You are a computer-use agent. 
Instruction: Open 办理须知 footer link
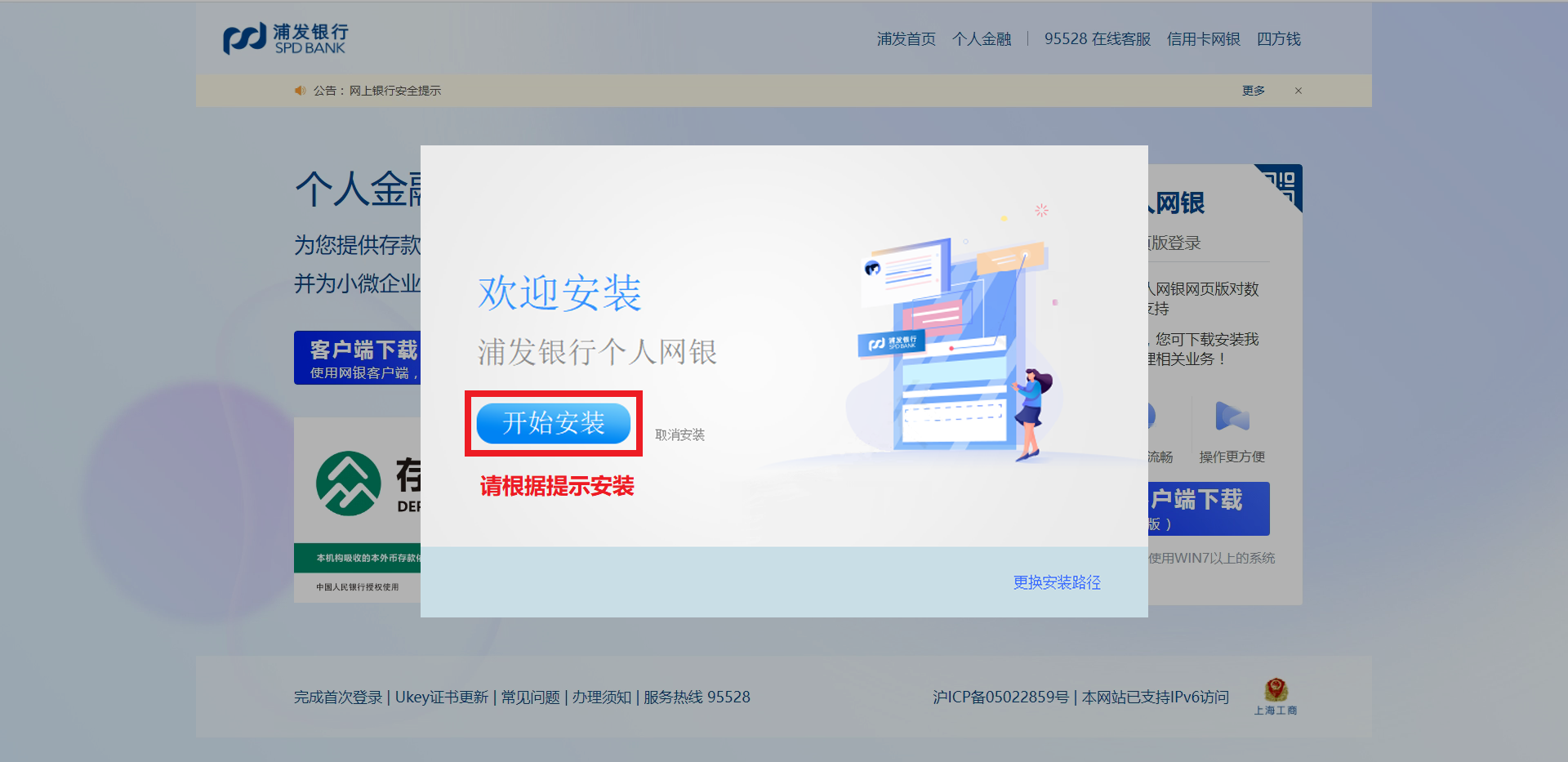[602, 697]
